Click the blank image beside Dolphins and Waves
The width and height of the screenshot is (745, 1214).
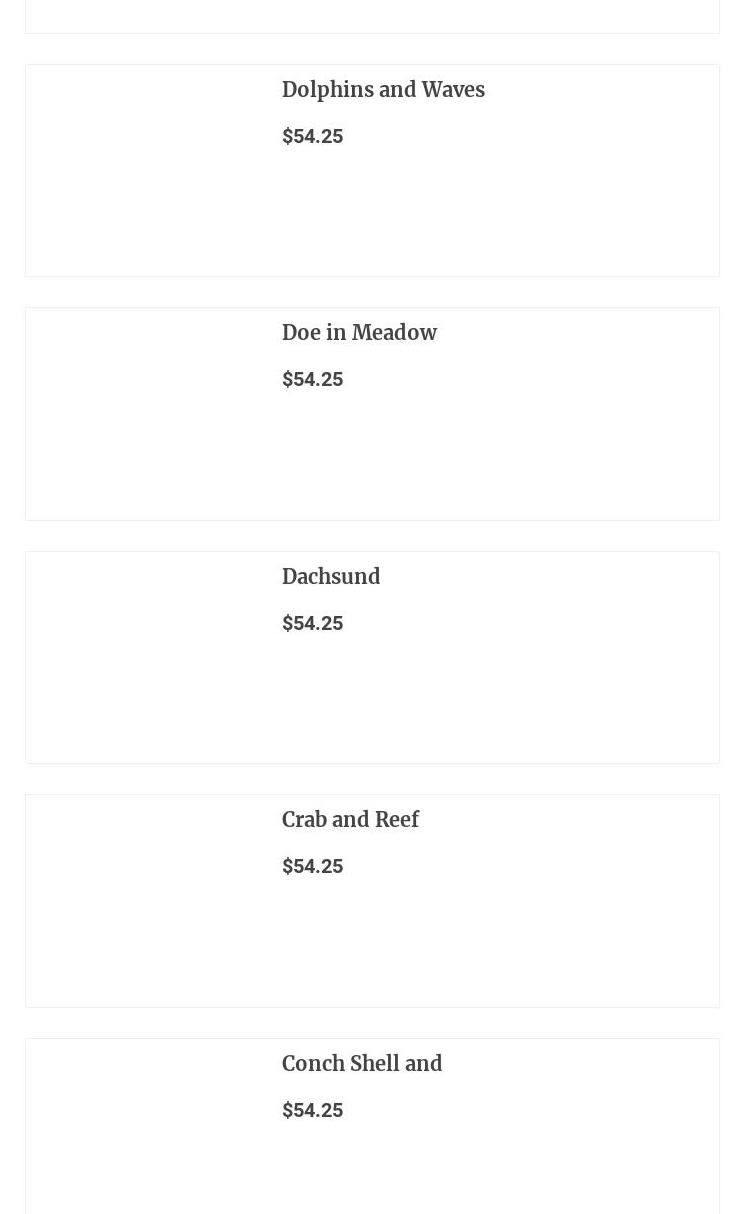(x=146, y=171)
